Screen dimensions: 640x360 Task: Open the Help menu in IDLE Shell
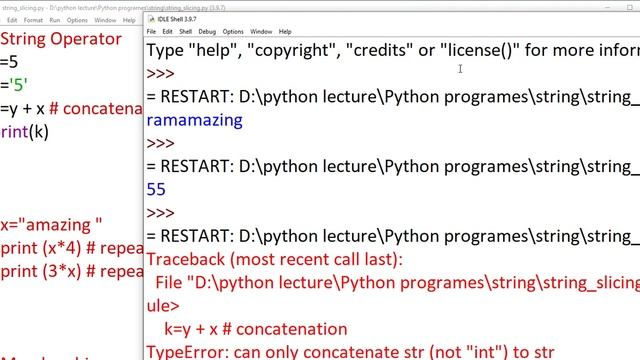pyautogui.click(x=285, y=31)
